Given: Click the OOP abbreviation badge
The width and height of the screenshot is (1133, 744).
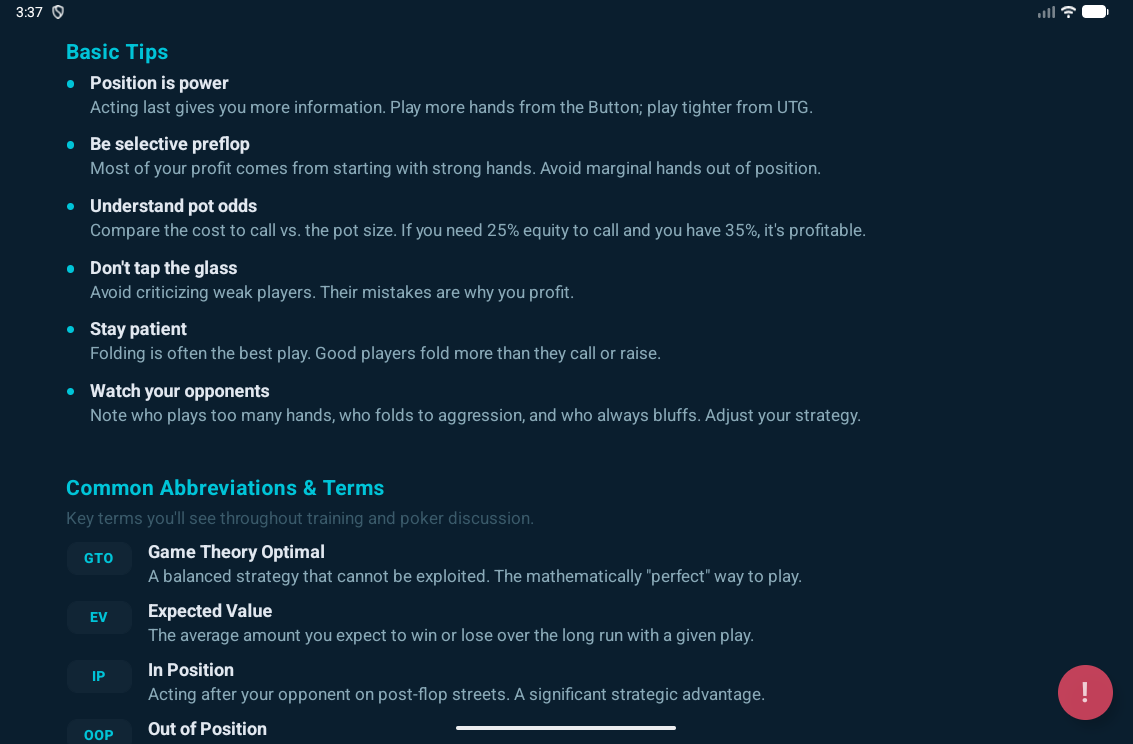Looking at the screenshot, I should coord(99,733).
